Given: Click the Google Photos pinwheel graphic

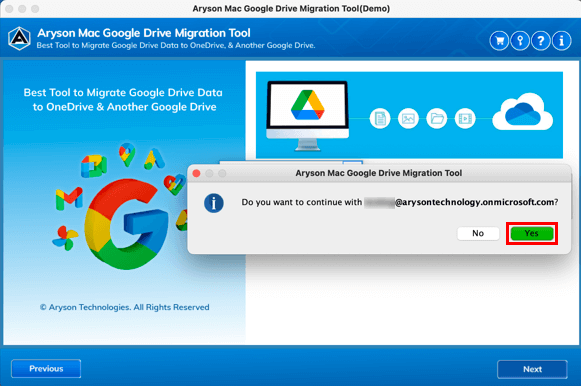Looking at the screenshot, I should coord(65,237).
